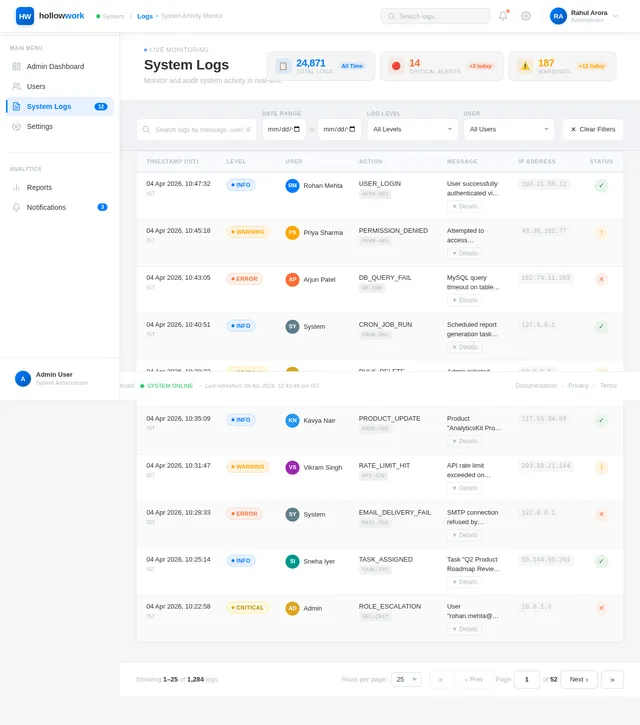Click the Admin Dashboard grid icon

pyautogui.click(x=17, y=67)
